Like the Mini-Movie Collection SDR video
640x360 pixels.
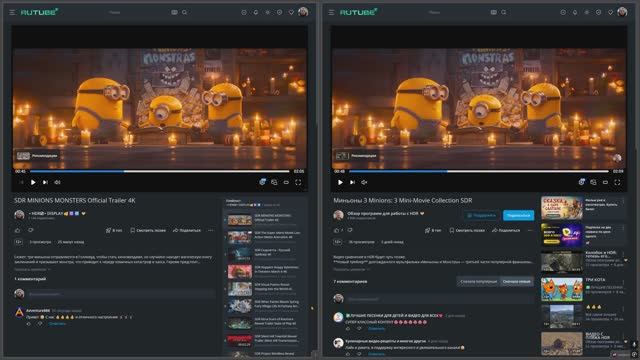(x=338, y=230)
